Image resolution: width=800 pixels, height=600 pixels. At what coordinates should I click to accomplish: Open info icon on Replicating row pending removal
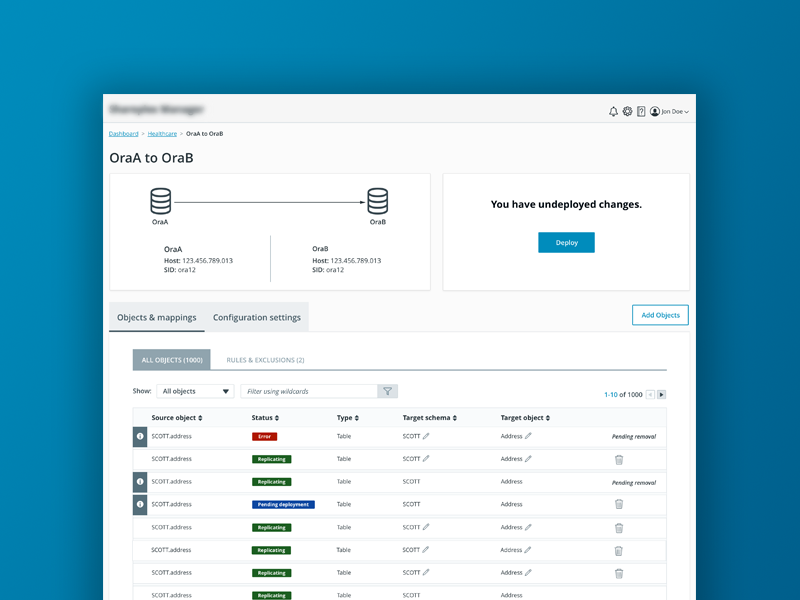(x=140, y=482)
